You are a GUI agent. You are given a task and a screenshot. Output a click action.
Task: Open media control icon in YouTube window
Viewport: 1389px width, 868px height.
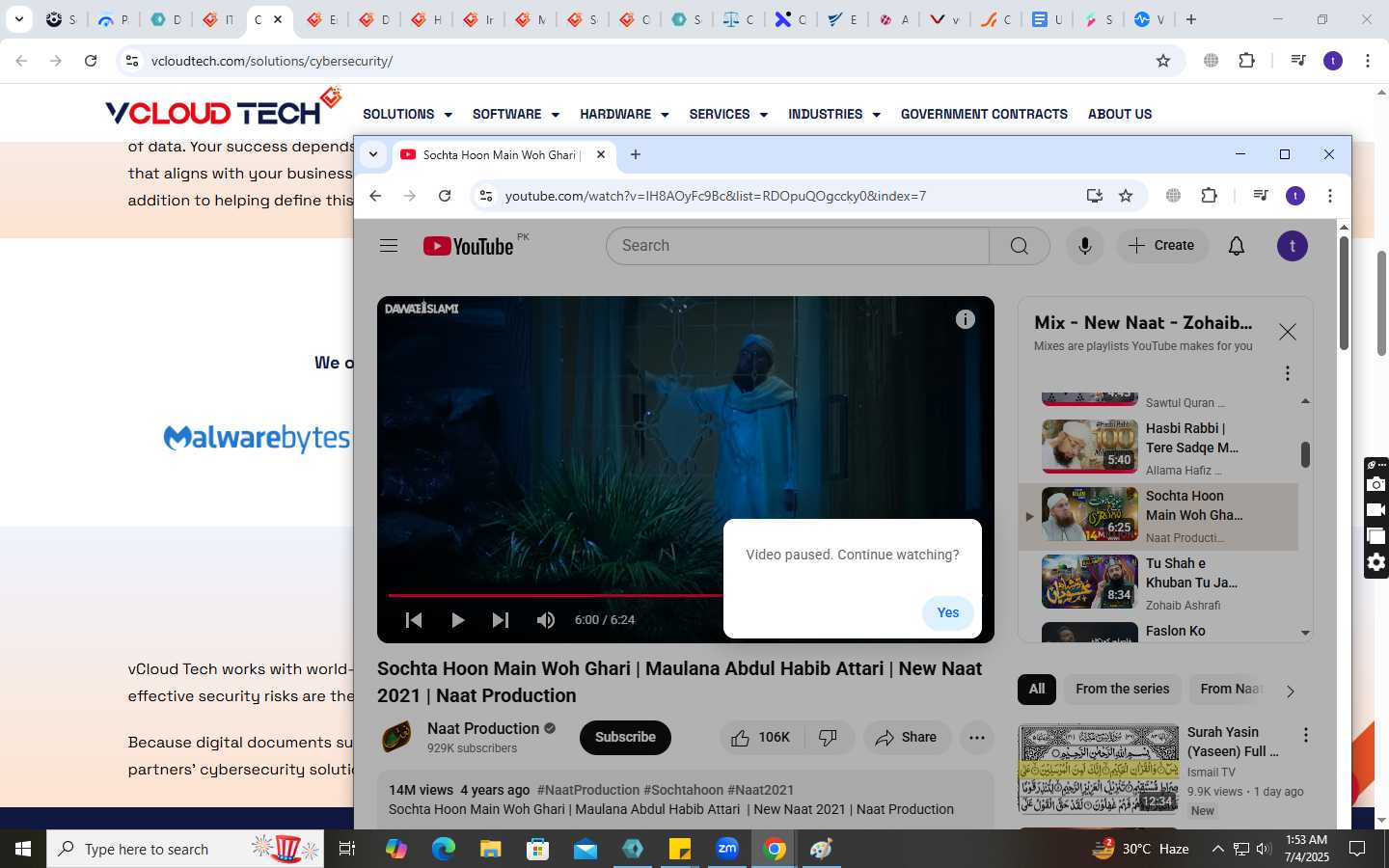click(1261, 196)
